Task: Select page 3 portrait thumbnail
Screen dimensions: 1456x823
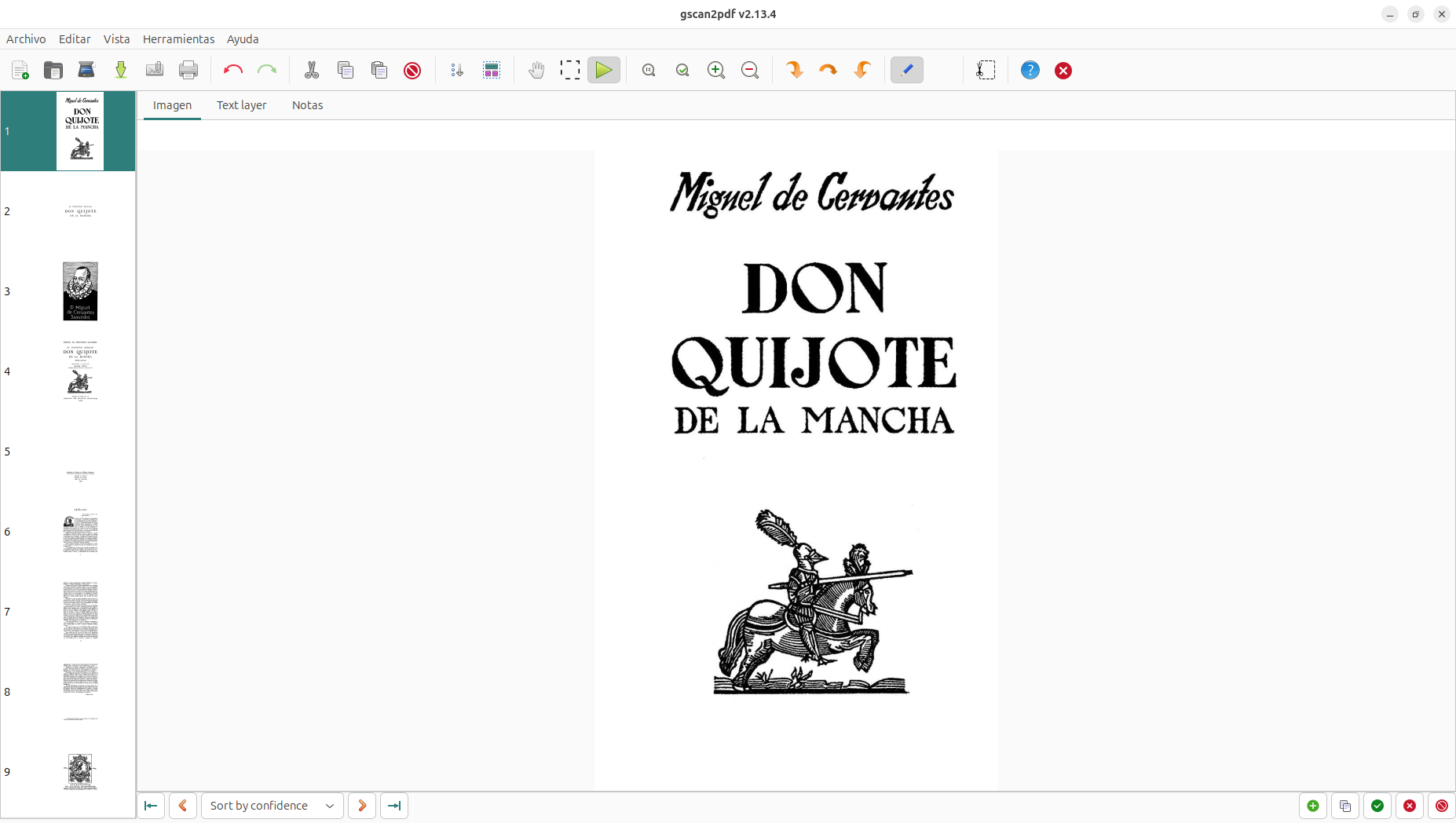Action: point(80,291)
